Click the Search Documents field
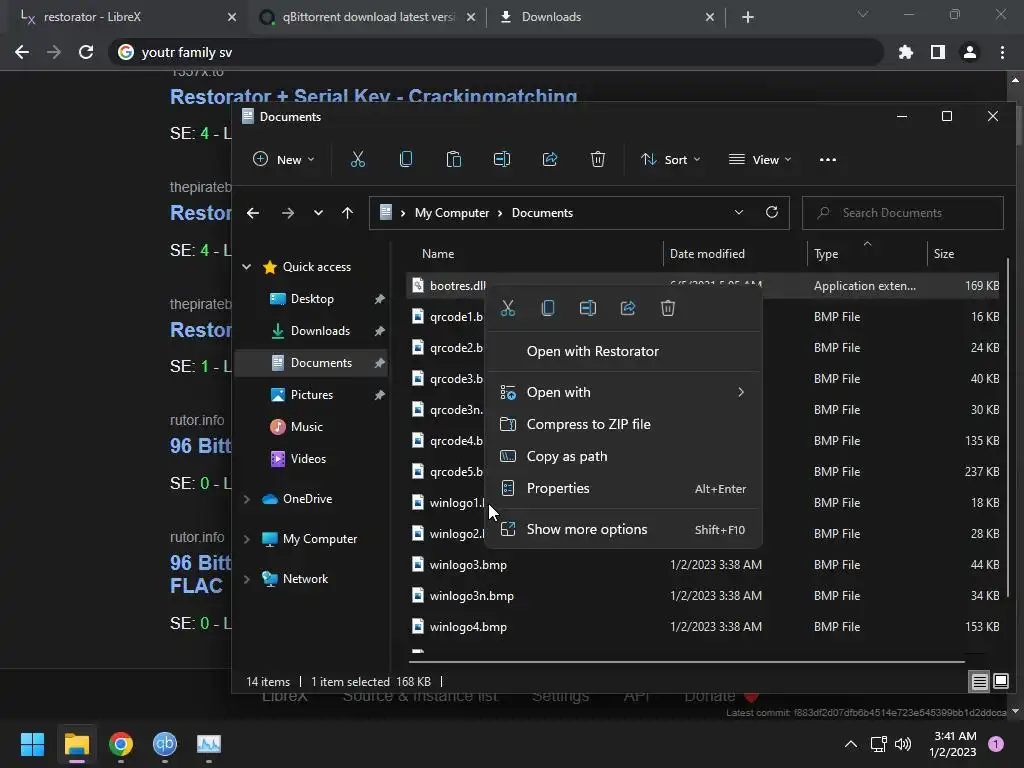The image size is (1024, 768). pyautogui.click(x=903, y=213)
